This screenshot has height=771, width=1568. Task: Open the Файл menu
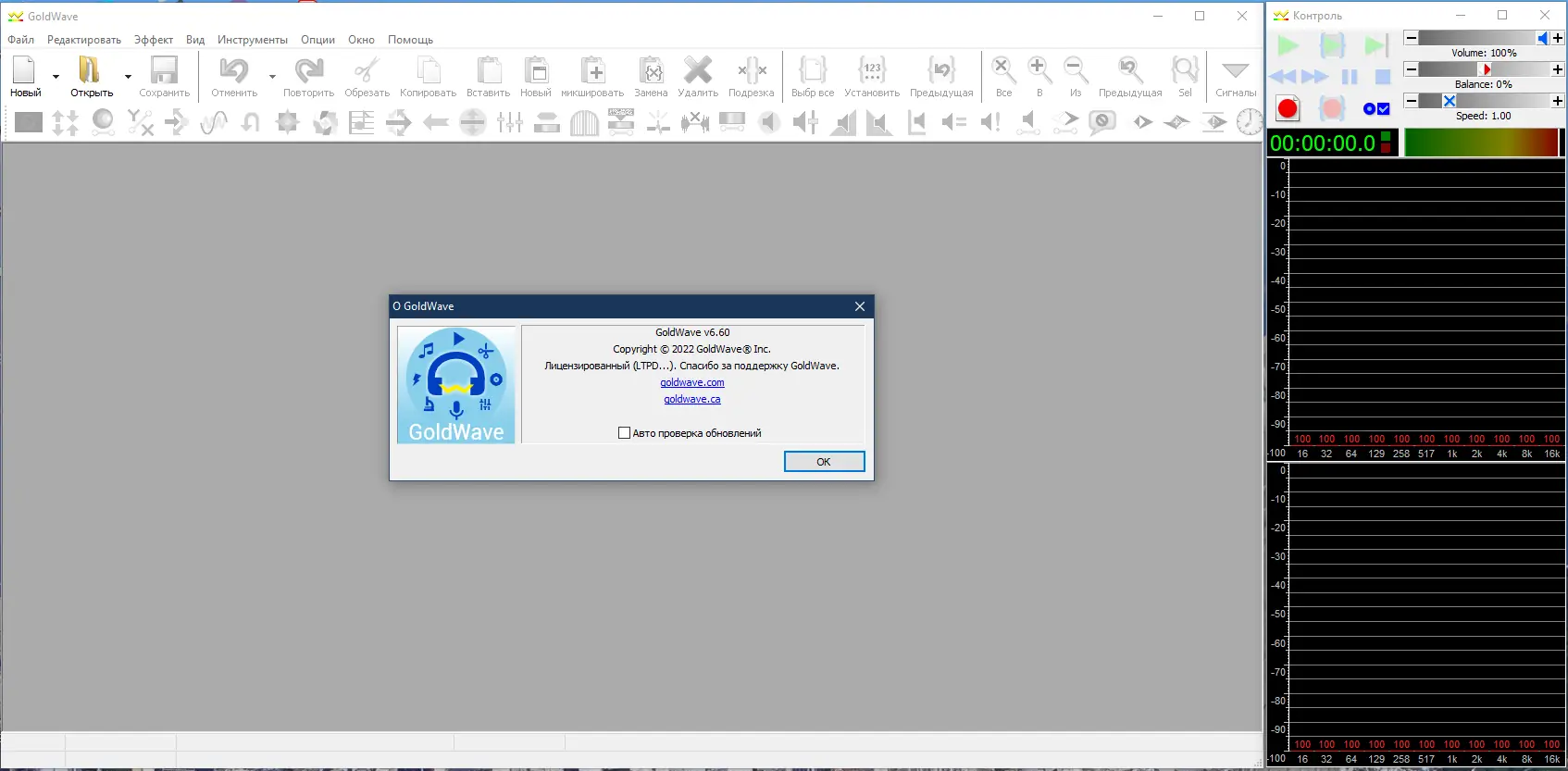20,40
